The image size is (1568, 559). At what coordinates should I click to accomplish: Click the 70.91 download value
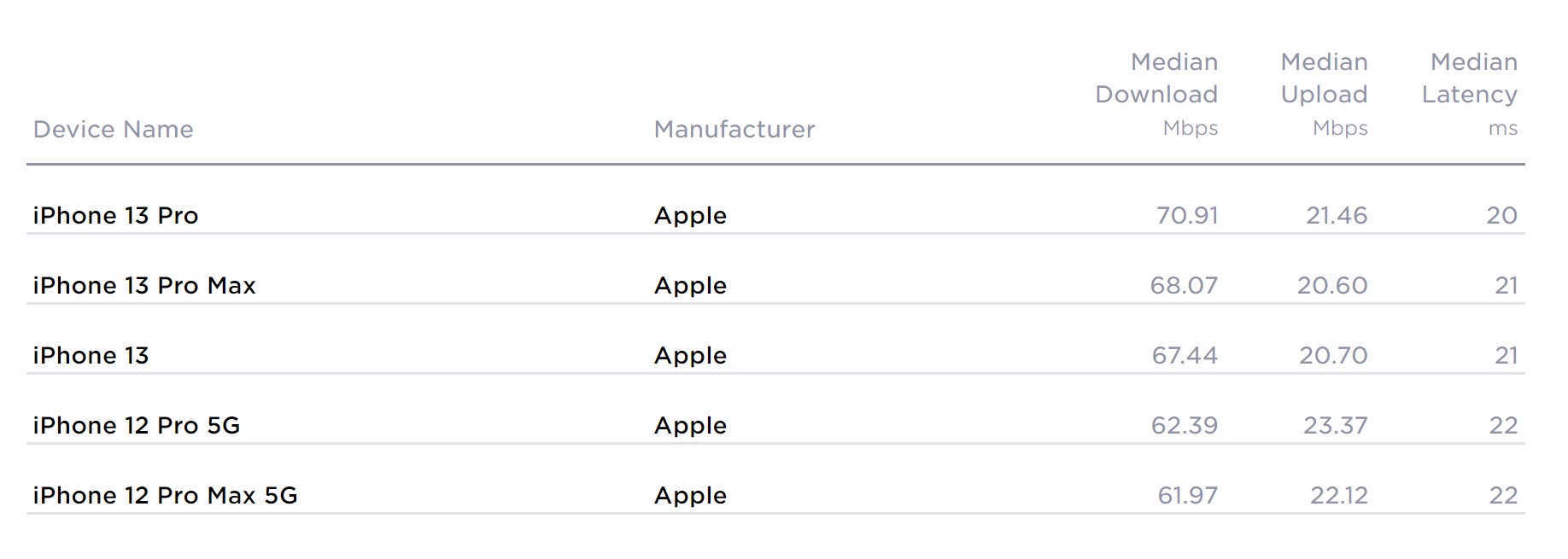coord(1187,215)
